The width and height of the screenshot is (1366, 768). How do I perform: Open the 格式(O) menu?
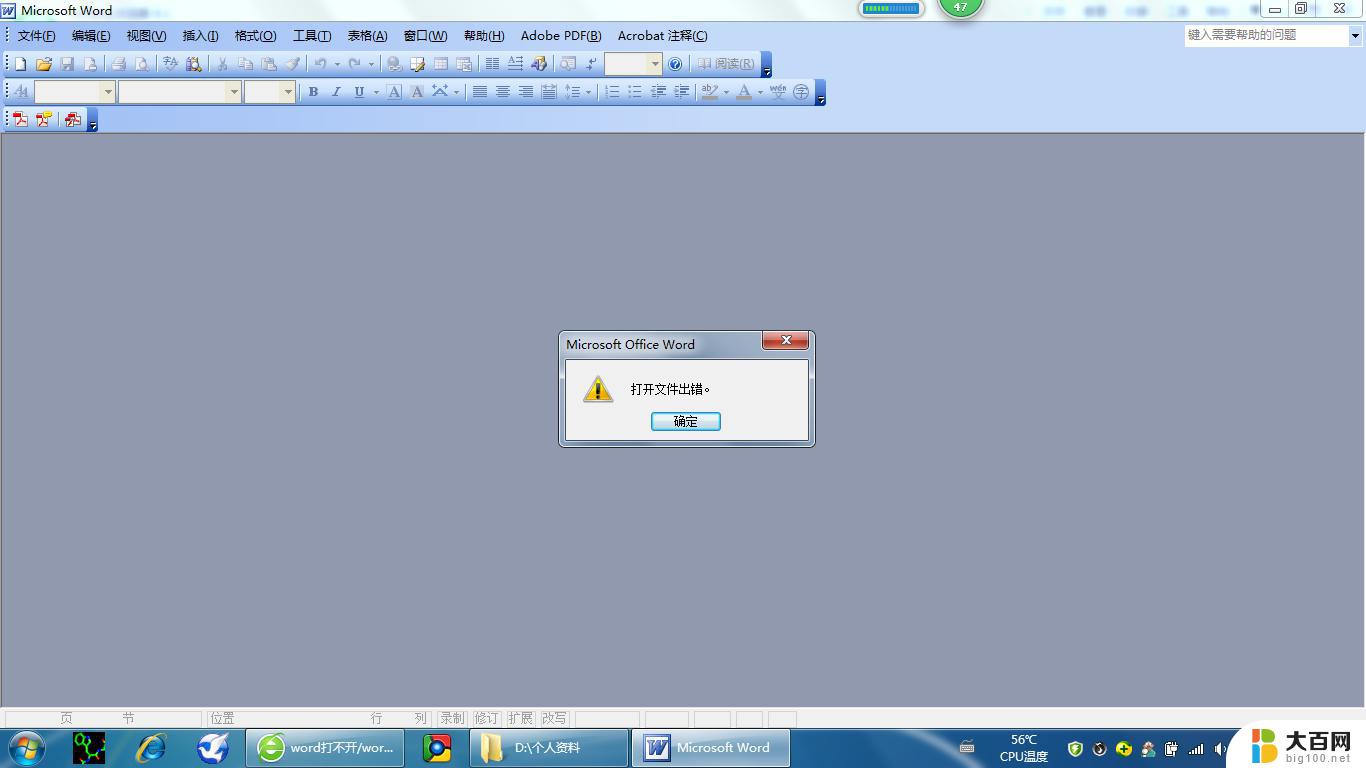coord(255,36)
